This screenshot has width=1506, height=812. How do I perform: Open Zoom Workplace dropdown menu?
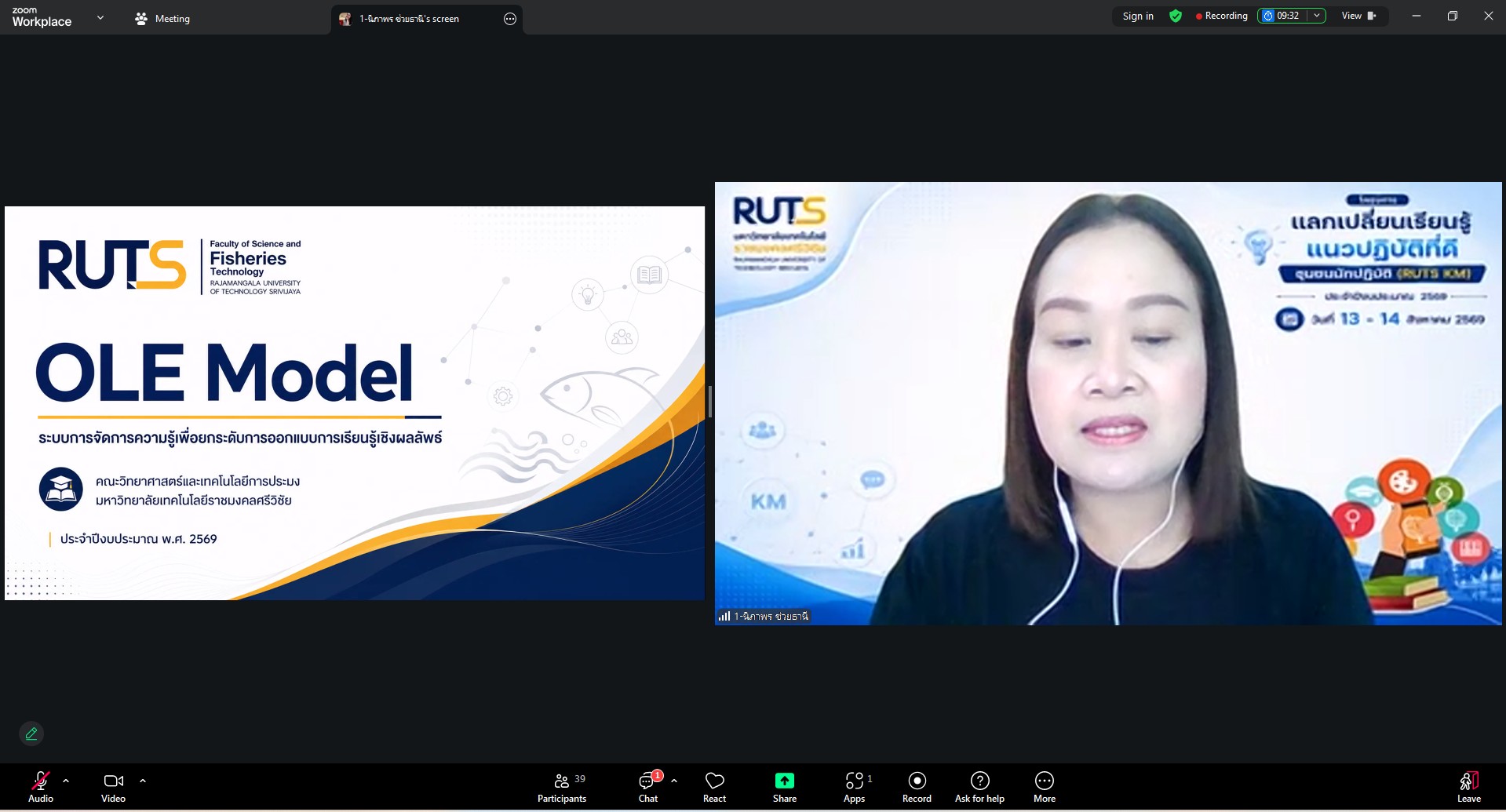100,17
